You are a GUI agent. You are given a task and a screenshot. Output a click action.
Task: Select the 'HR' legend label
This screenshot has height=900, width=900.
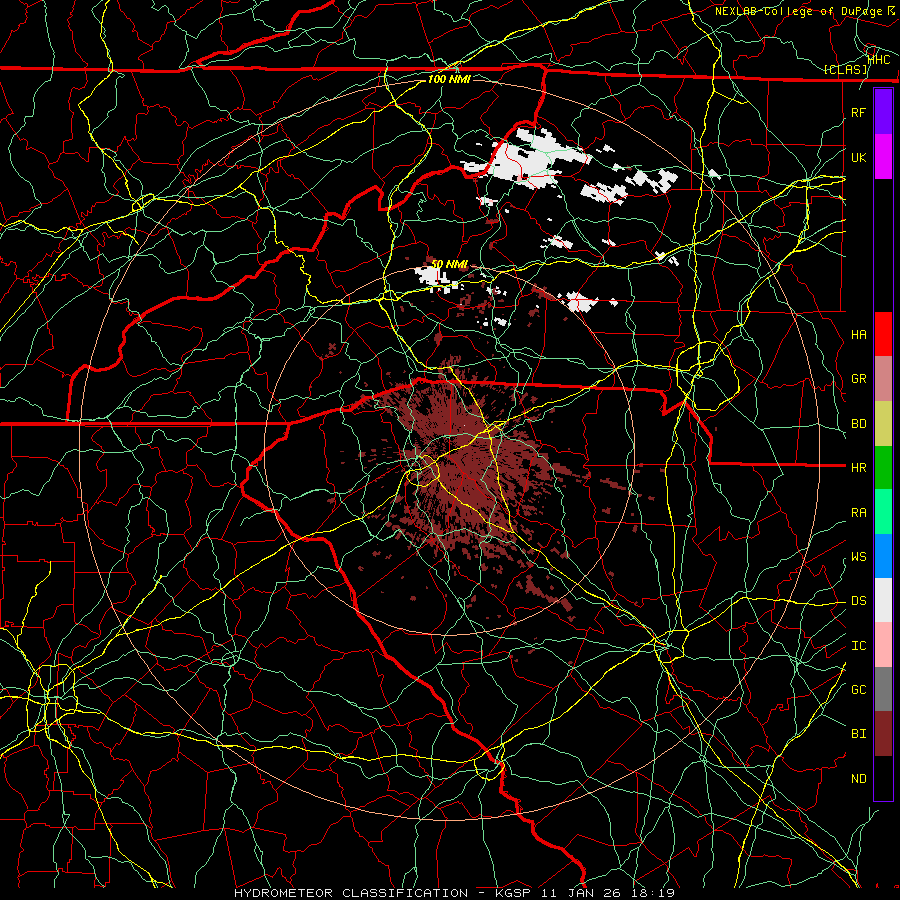coord(858,468)
